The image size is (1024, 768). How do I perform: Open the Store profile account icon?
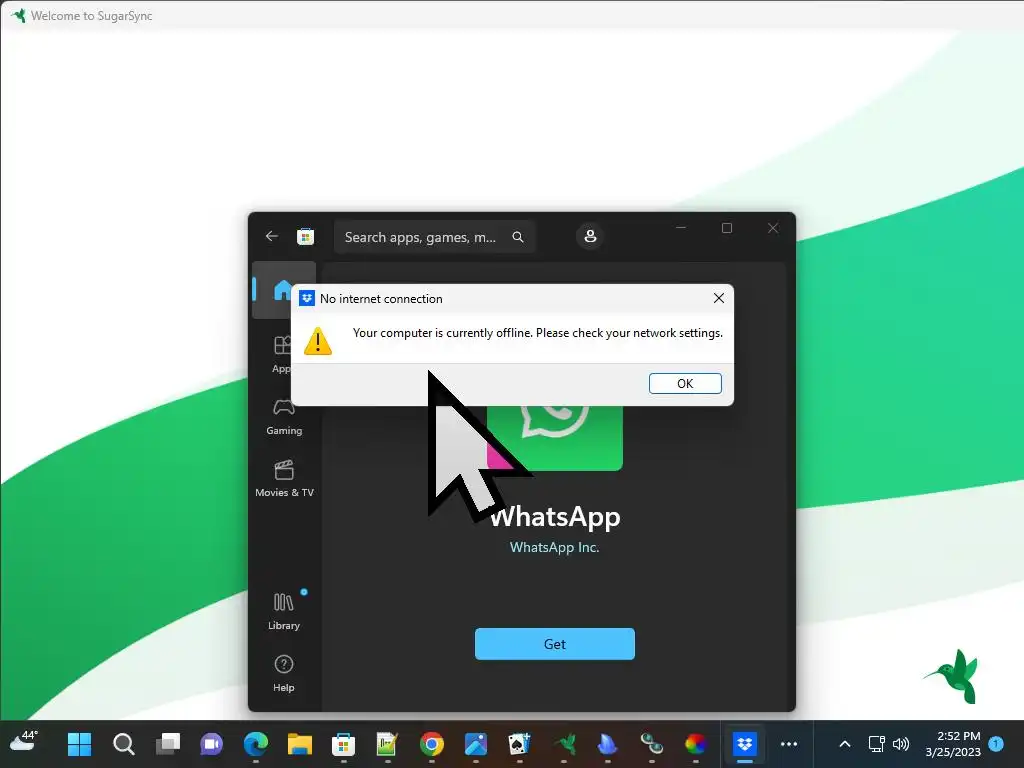click(x=590, y=236)
